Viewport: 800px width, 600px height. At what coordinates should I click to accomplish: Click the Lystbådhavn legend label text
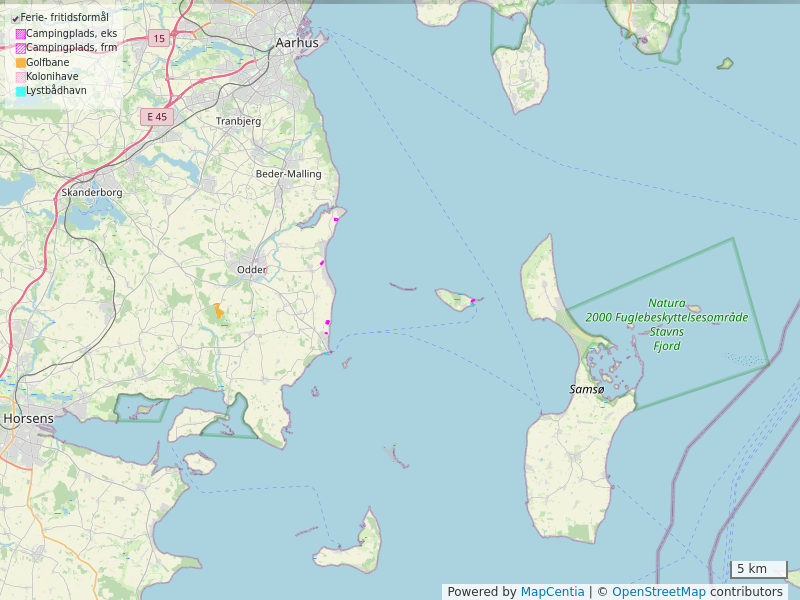[x=56, y=91]
